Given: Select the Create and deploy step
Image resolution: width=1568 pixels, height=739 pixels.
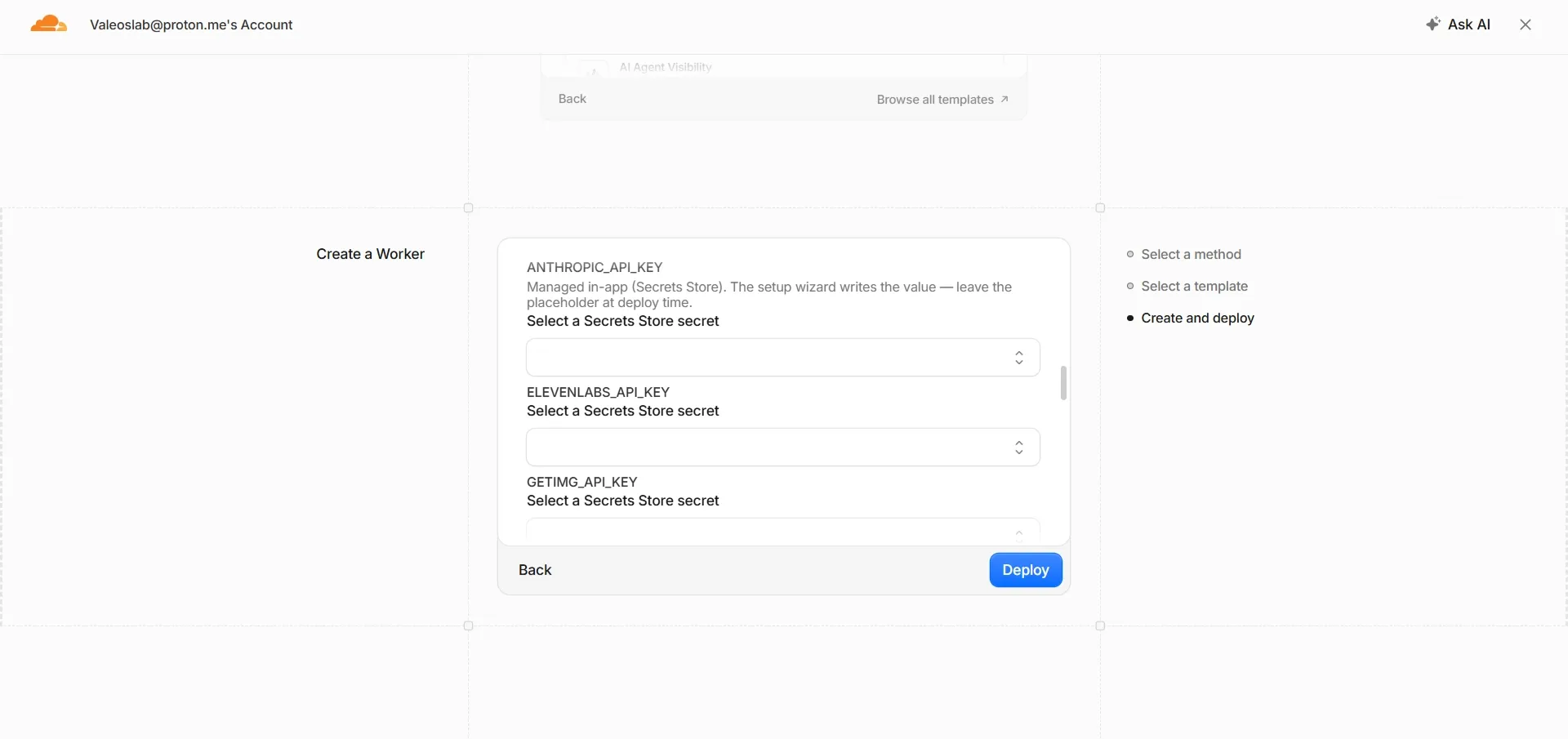Looking at the screenshot, I should pyautogui.click(x=1191, y=318).
